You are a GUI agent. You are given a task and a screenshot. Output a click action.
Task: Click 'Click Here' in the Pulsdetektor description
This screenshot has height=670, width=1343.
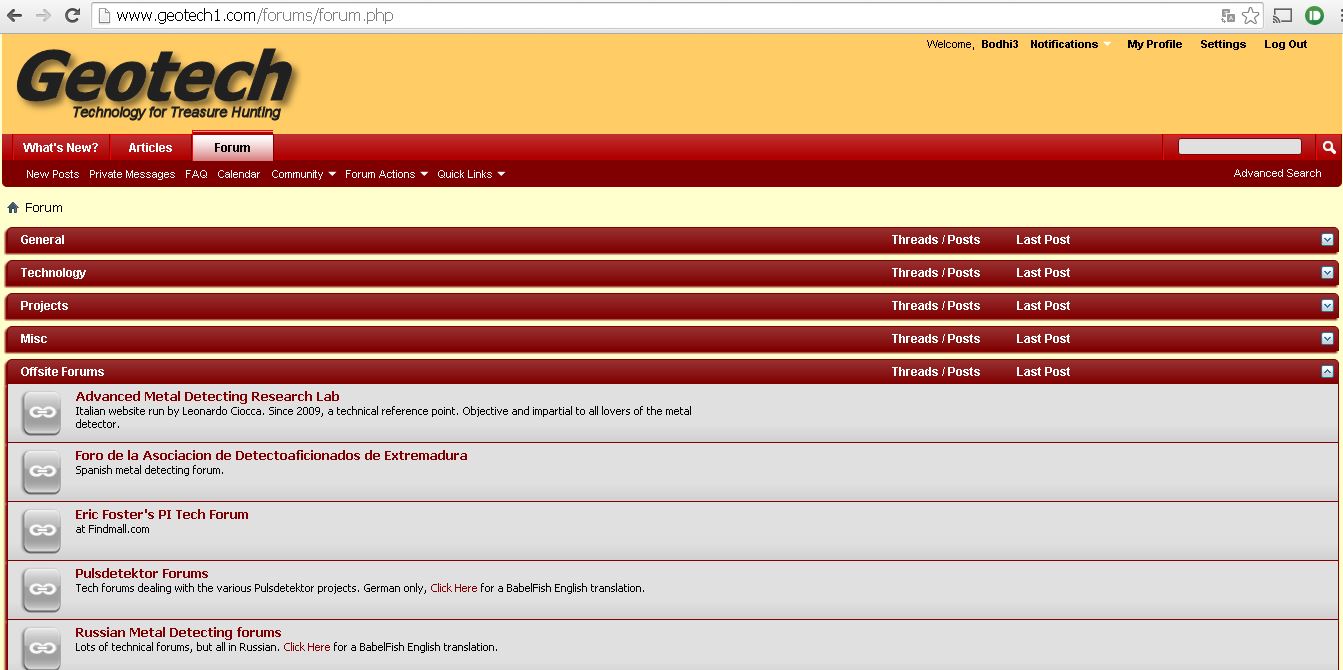pos(454,588)
